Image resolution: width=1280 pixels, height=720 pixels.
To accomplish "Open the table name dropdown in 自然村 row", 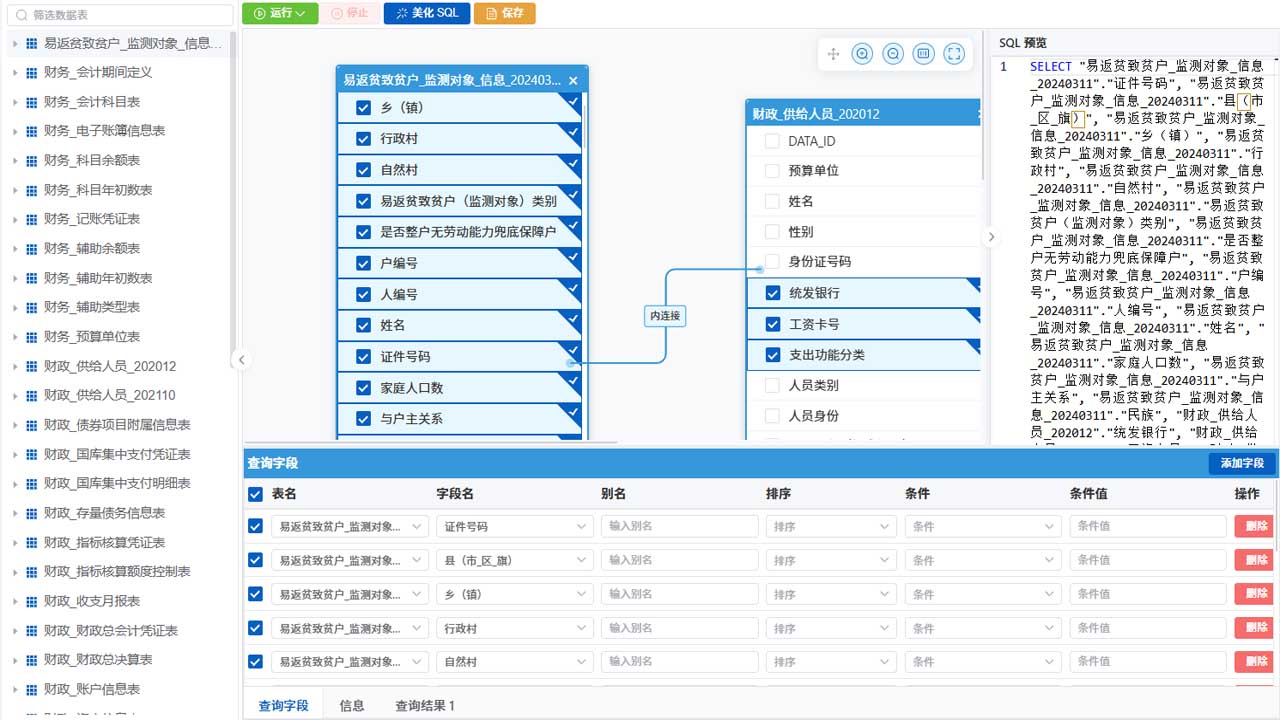I will (x=349, y=661).
